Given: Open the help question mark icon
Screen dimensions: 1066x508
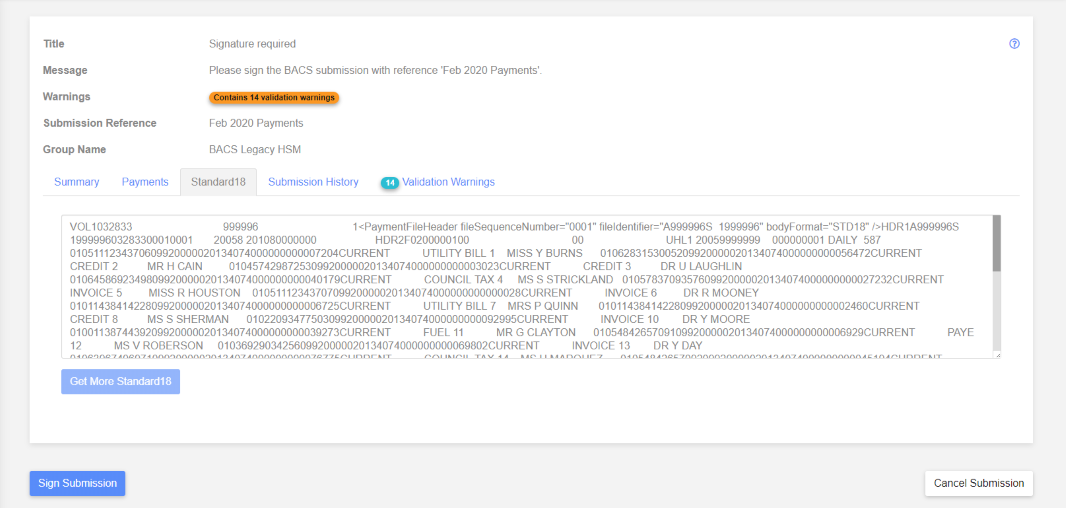Looking at the screenshot, I should tap(1014, 44).
